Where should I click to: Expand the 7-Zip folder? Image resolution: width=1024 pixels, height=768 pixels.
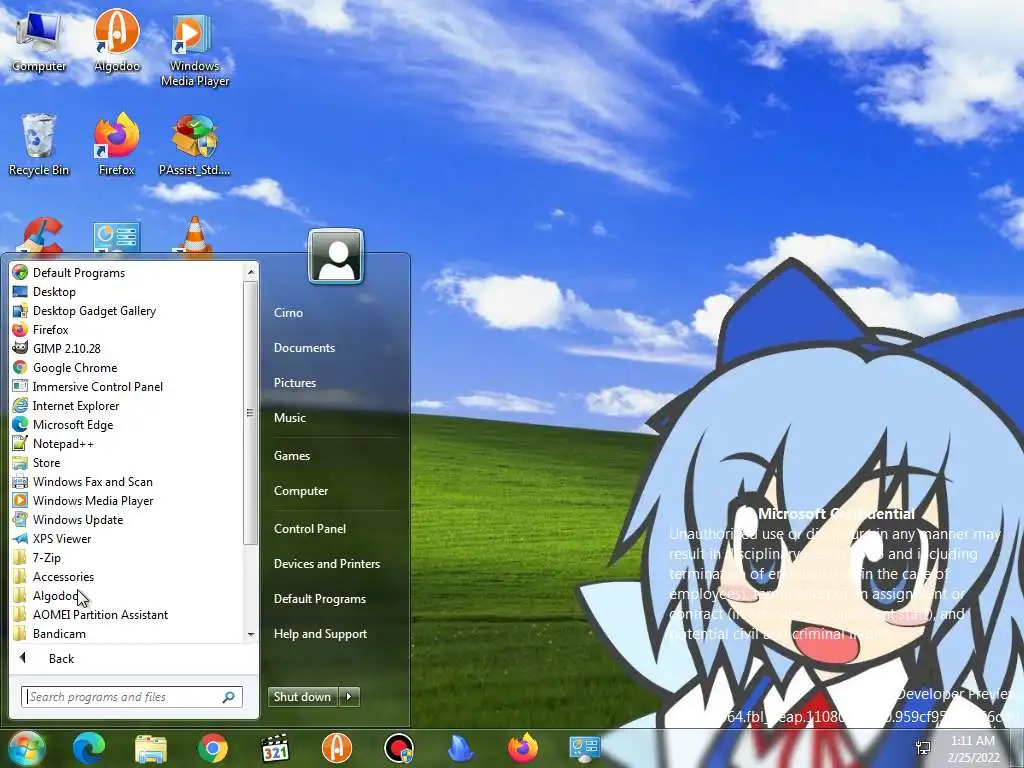coord(127,557)
